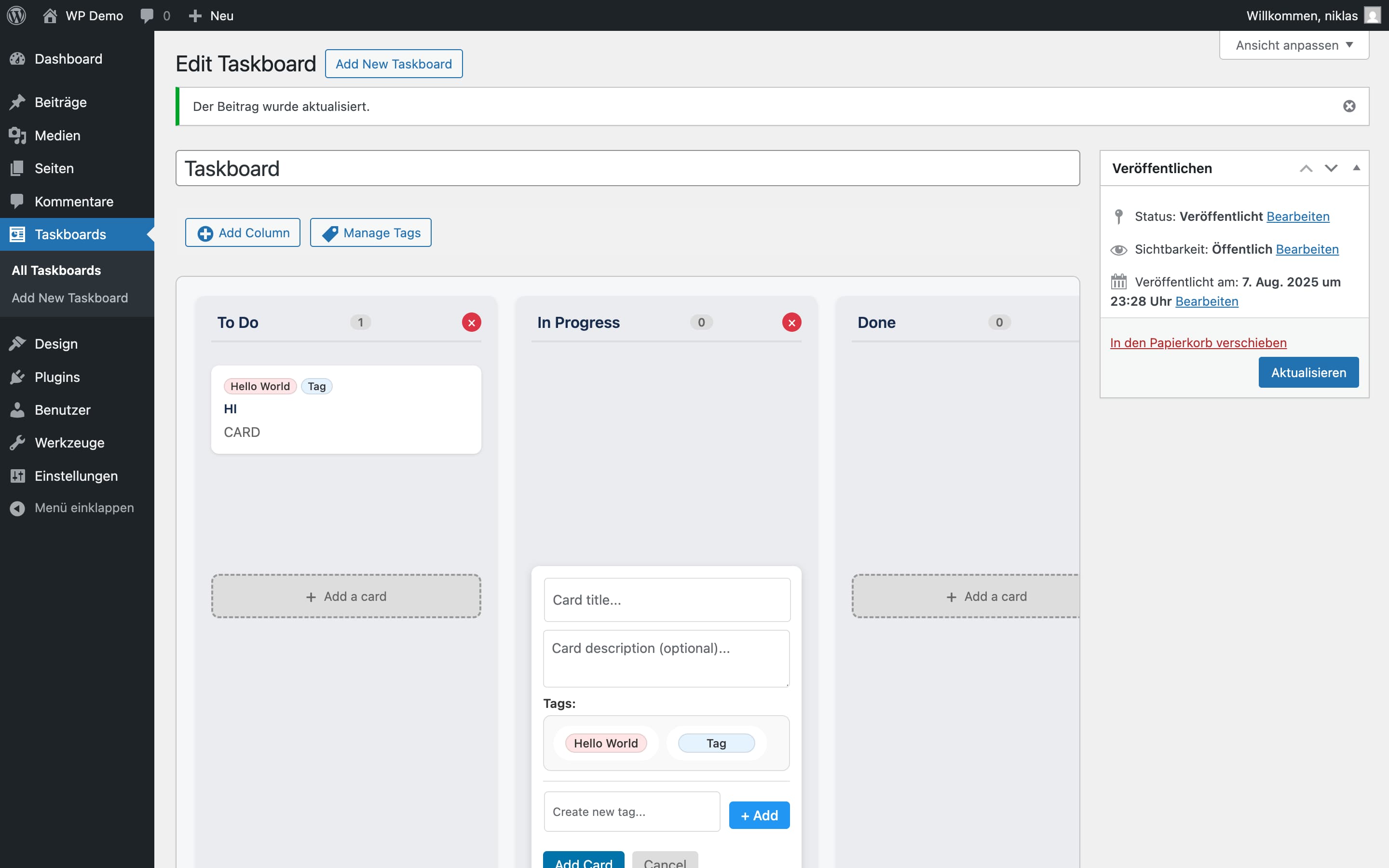Collapse the Veröffentlichen panel with the triangle
Viewport: 1389px width, 868px height.
click(x=1356, y=168)
